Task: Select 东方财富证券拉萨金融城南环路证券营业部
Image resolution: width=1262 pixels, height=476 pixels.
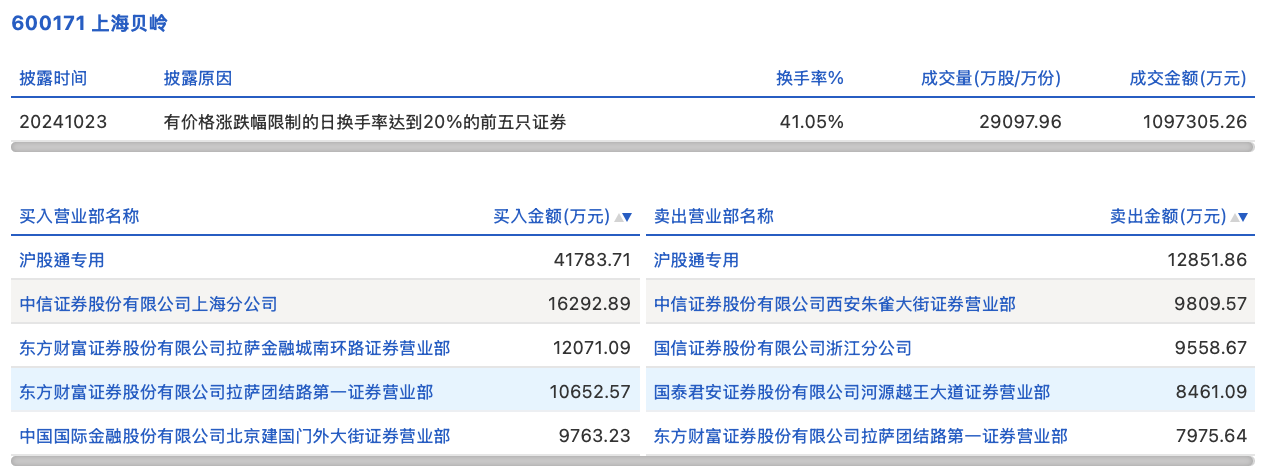Action: [x=234, y=348]
